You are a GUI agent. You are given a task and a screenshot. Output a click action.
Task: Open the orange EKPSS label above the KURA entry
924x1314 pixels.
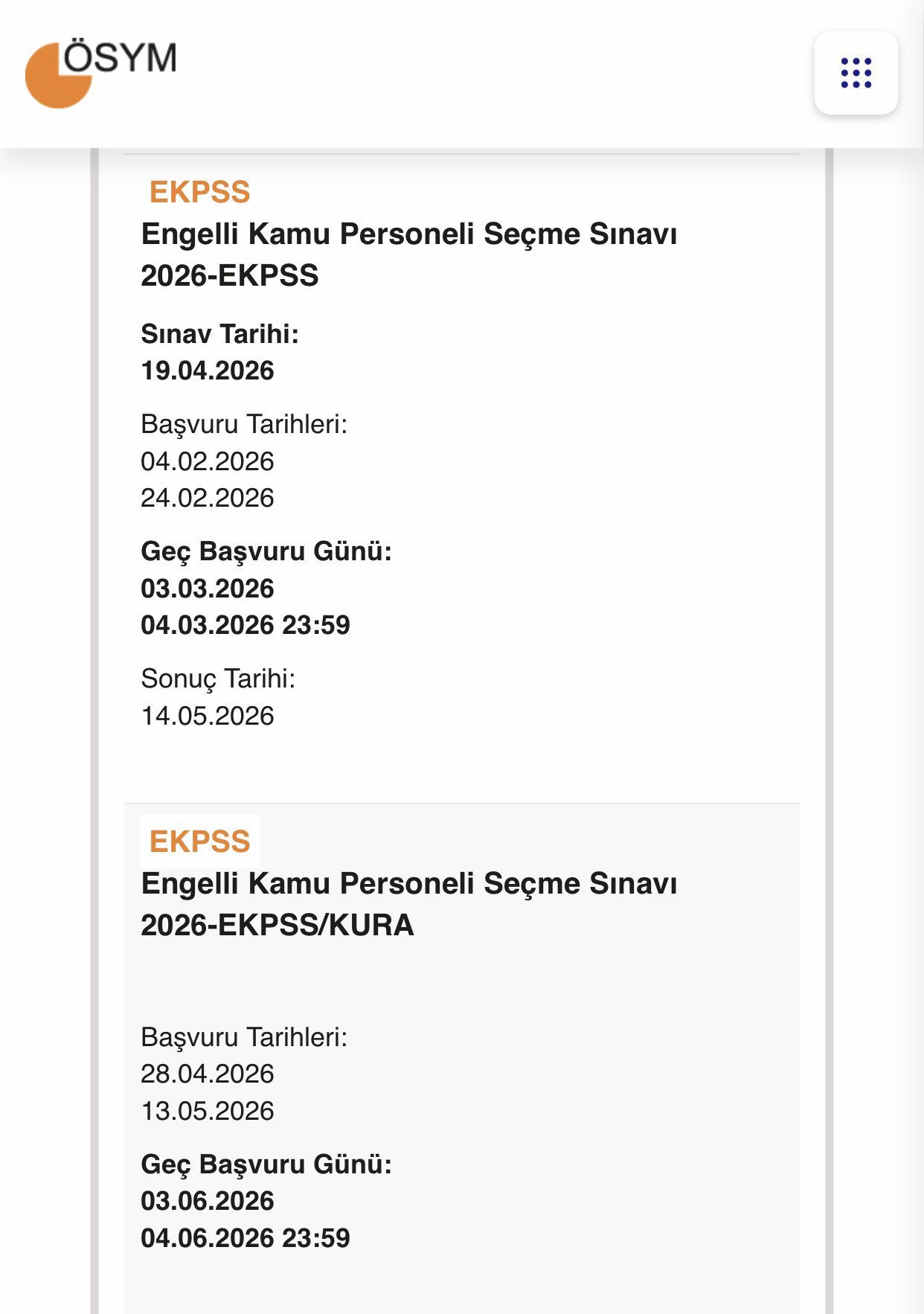point(199,842)
